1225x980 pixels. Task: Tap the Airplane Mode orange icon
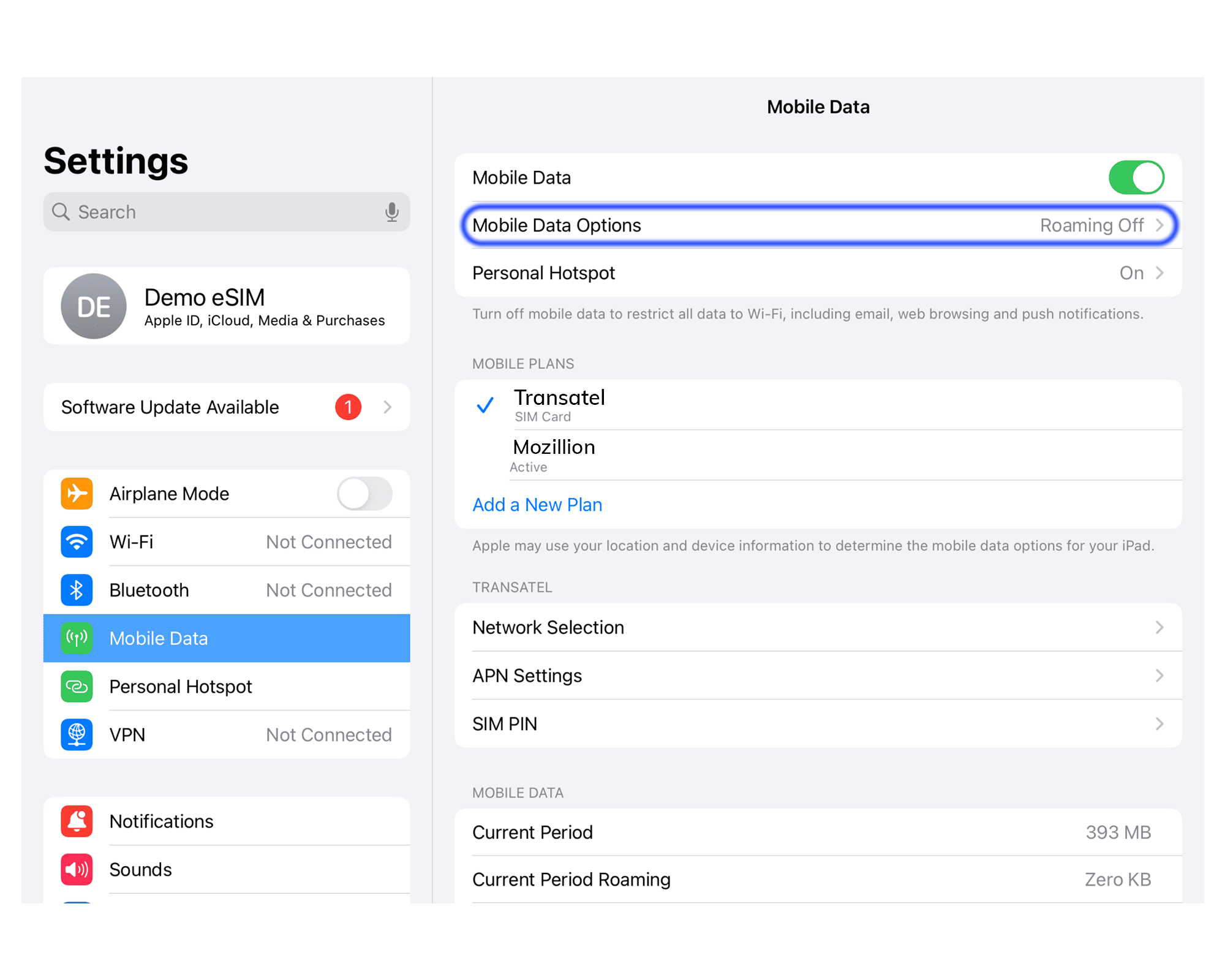[x=77, y=493]
